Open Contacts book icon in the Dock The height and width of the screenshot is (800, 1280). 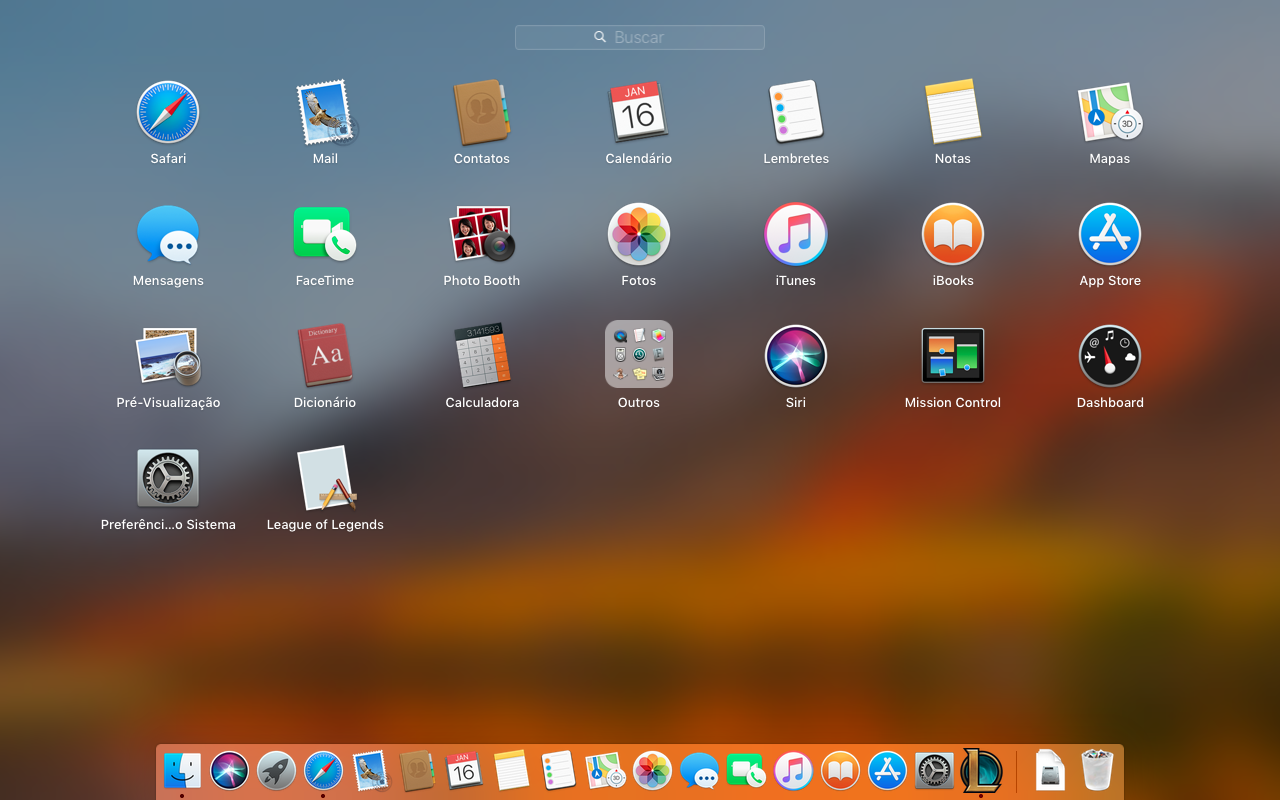(417, 771)
